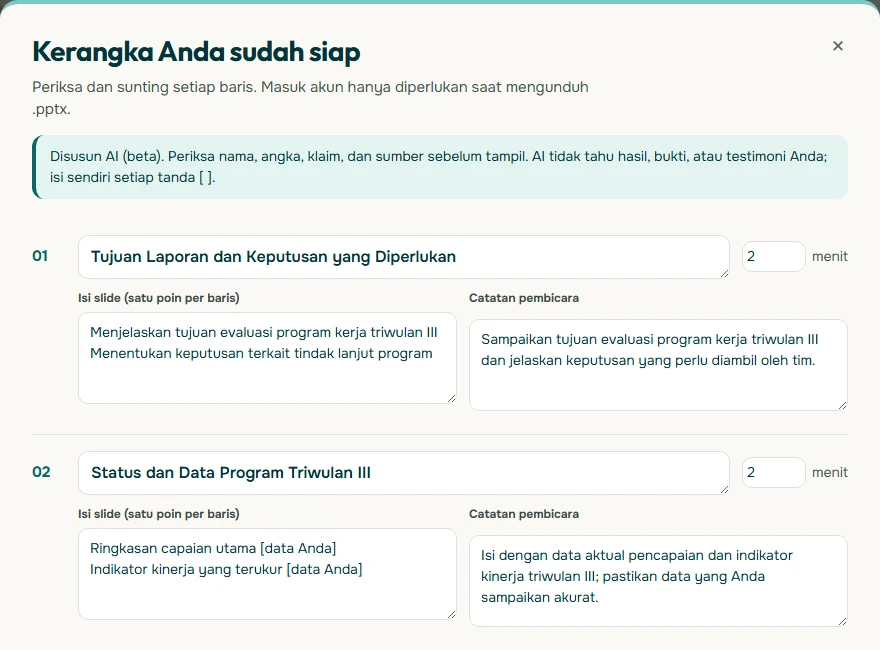
Task: Click slide 02 'Catatan pembicara' label
Action: tap(524, 514)
